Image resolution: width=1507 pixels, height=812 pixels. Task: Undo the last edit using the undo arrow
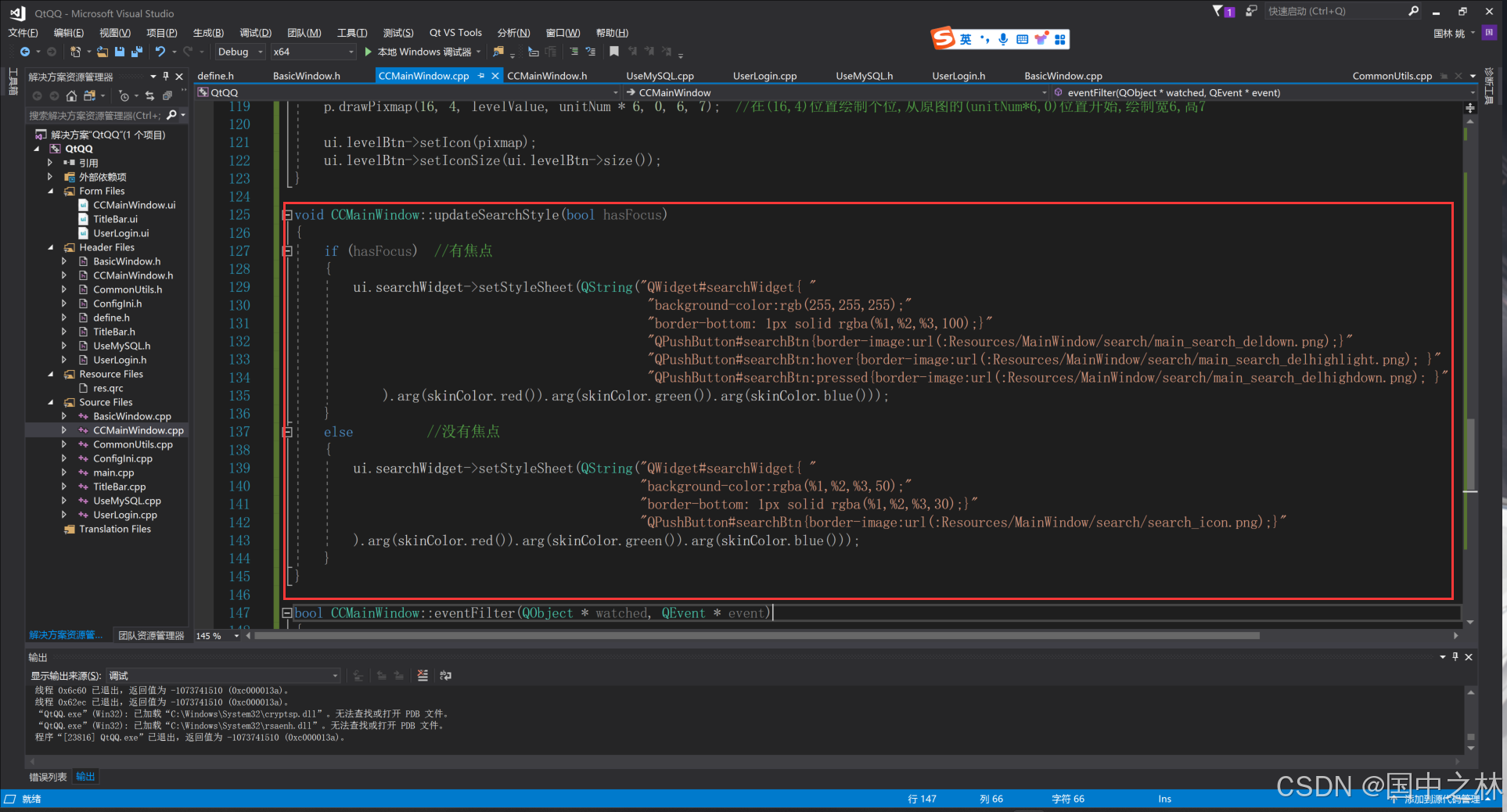tap(160, 52)
